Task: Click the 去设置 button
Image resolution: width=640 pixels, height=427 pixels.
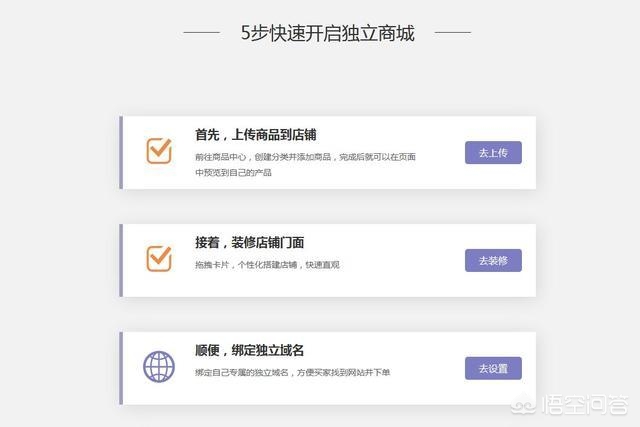Action: (x=493, y=368)
